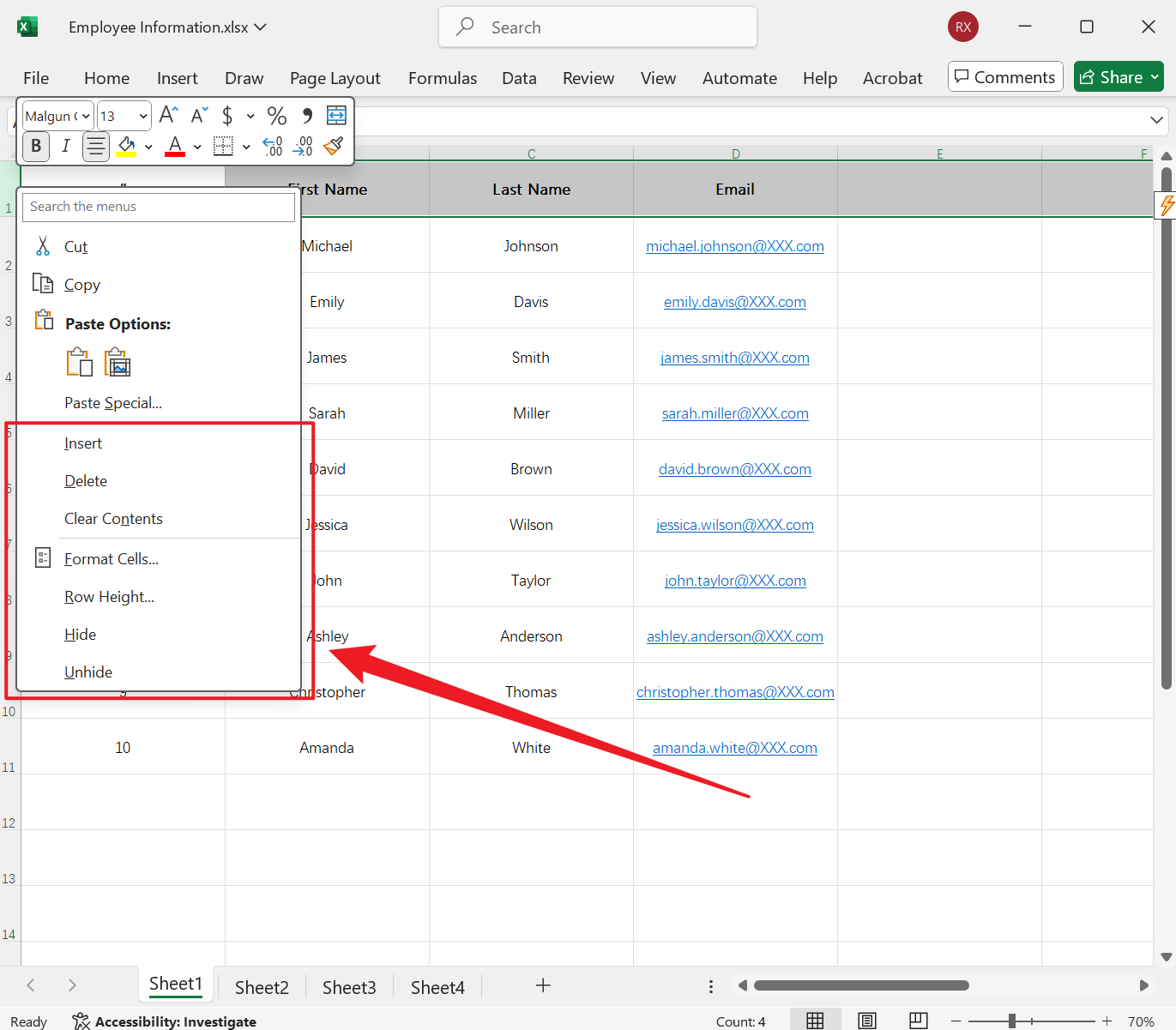The height and width of the screenshot is (1030, 1176).
Task: Click the Decrease Decimal icon
Action: [x=303, y=147]
